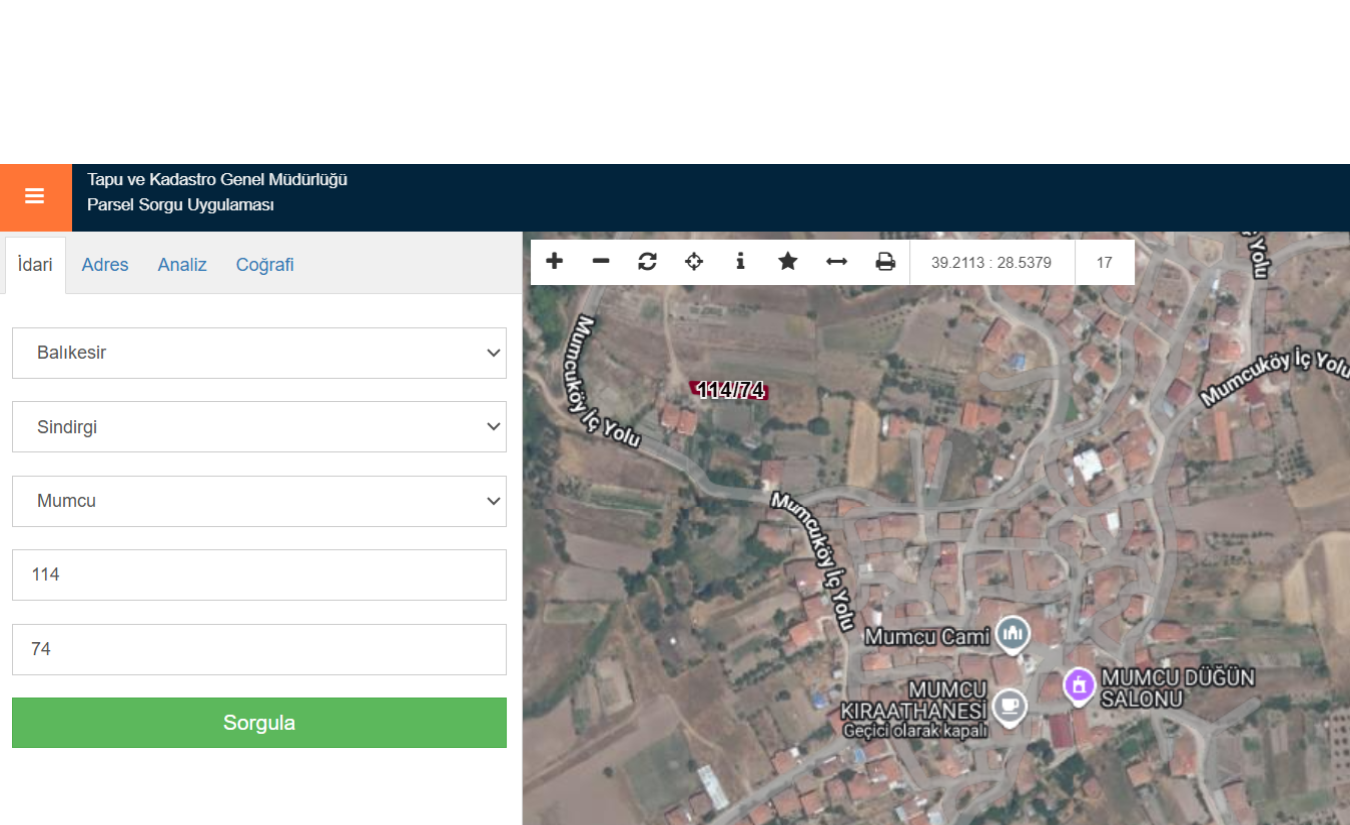This screenshot has width=1350, height=825.
Task: Click the 114/74 parcel label on map
Action: 731,390
